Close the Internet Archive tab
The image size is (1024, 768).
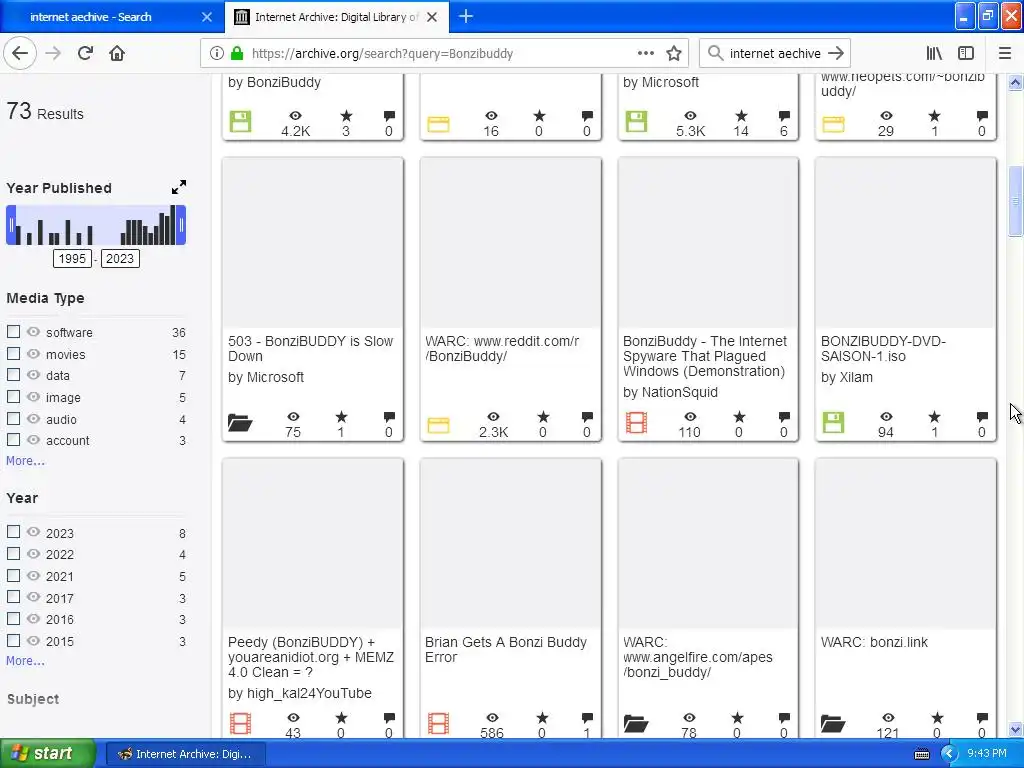tap(432, 17)
